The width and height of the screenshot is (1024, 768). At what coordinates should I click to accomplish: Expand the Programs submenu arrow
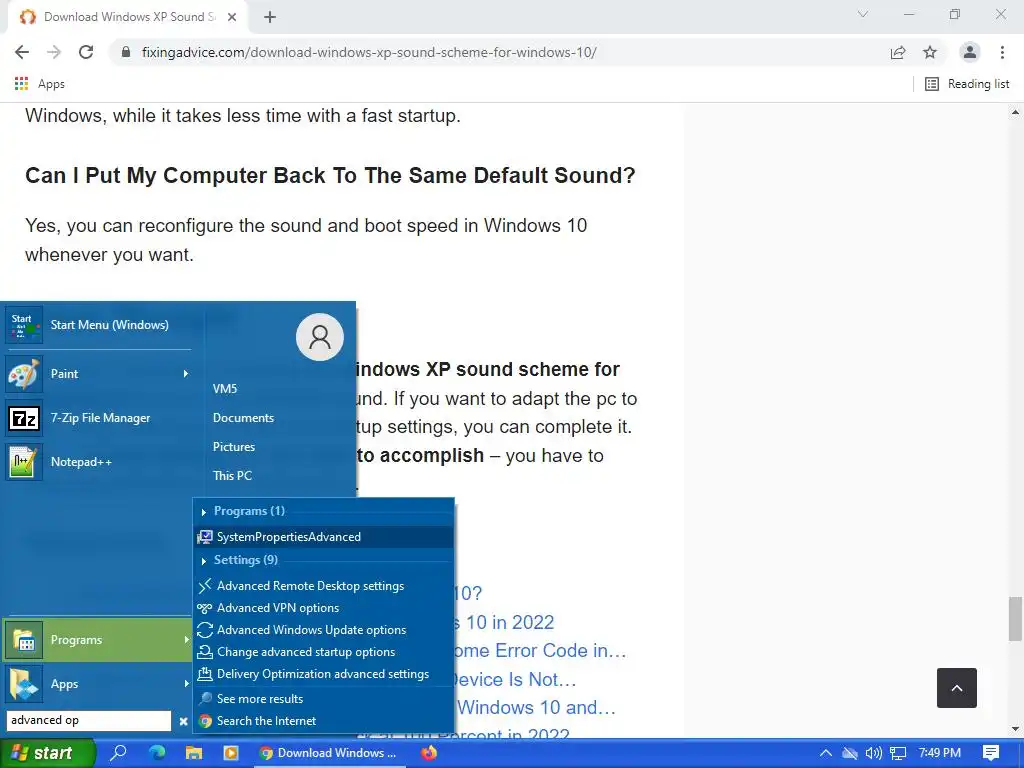(186, 640)
